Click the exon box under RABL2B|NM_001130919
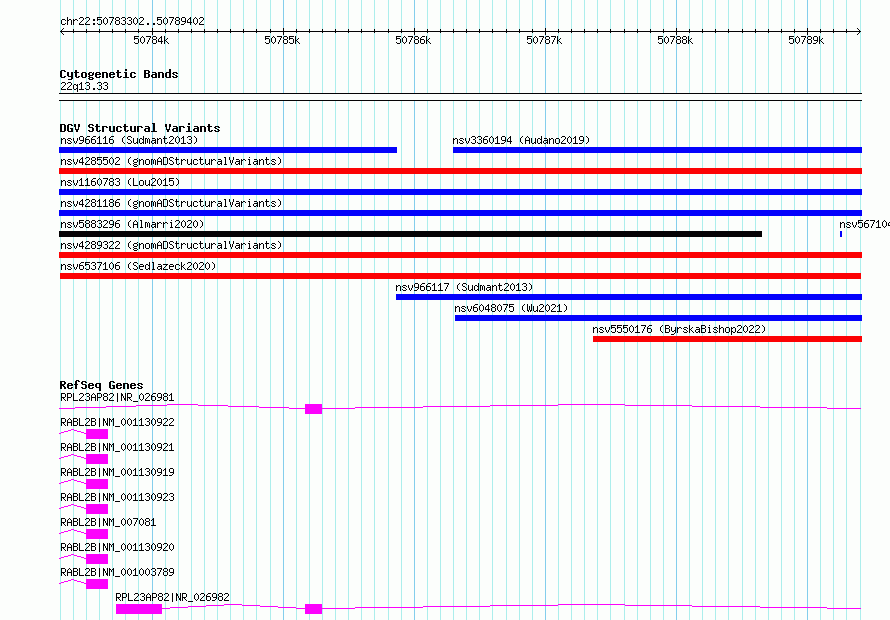890x620 pixels. click(97, 484)
